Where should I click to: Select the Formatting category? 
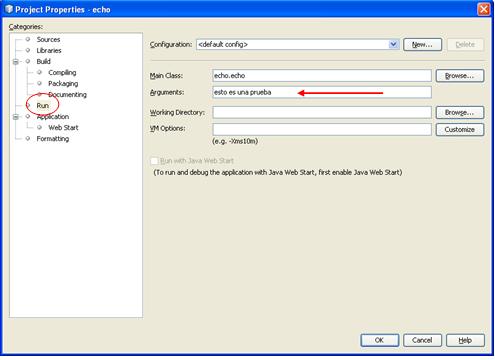pyautogui.click(x=53, y=138)
